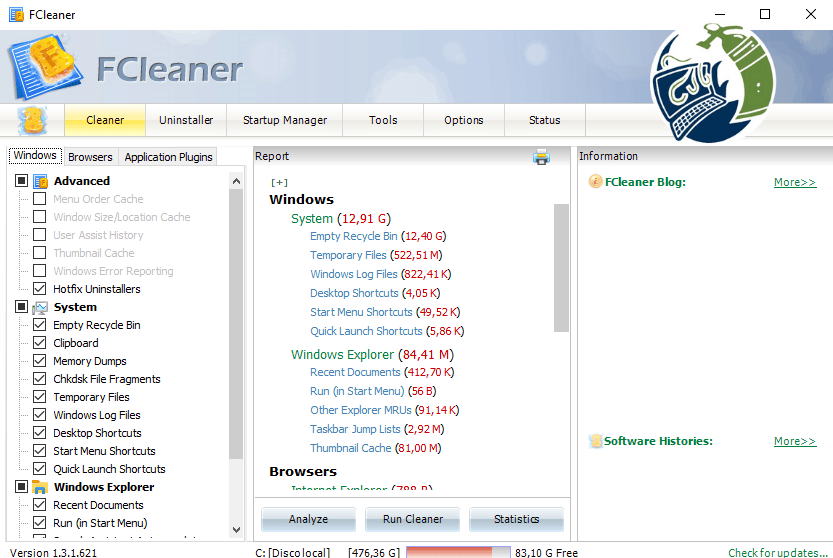Click Windows Log Files (822,41 K) report entry
The image size is (833, 558).
coord(380,274)
